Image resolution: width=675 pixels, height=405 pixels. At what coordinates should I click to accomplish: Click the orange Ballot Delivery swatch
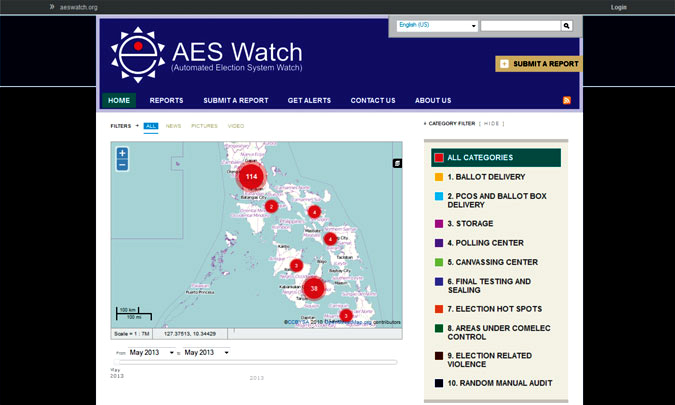[439, 177]
